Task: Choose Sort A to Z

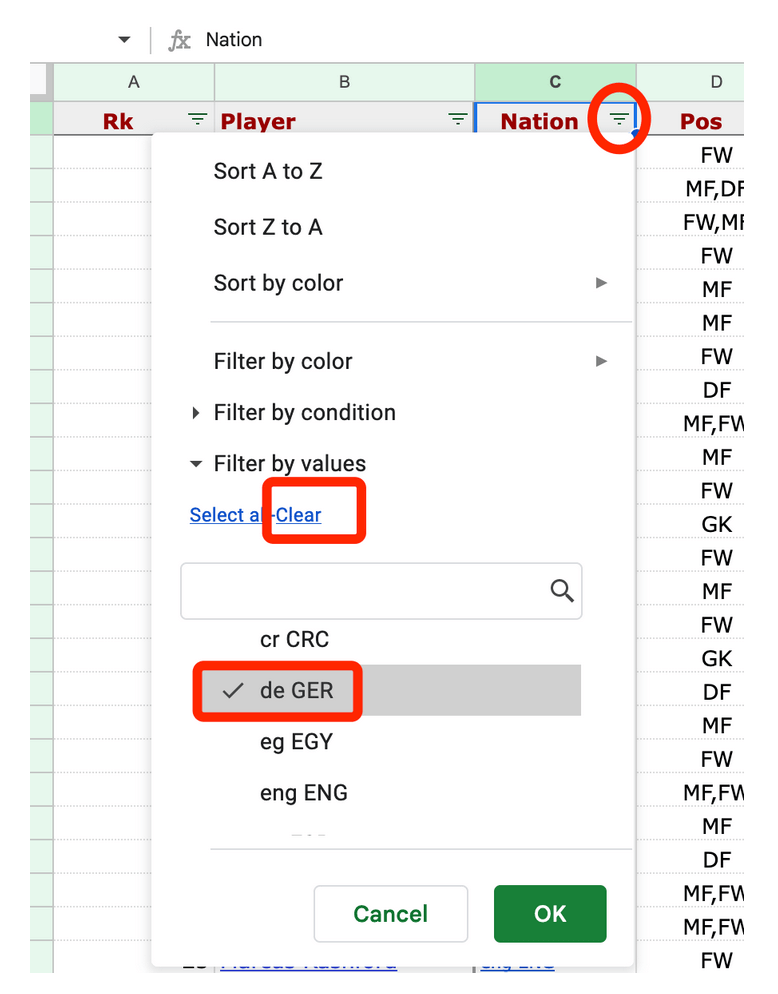Action: click(x=268, y=171)
